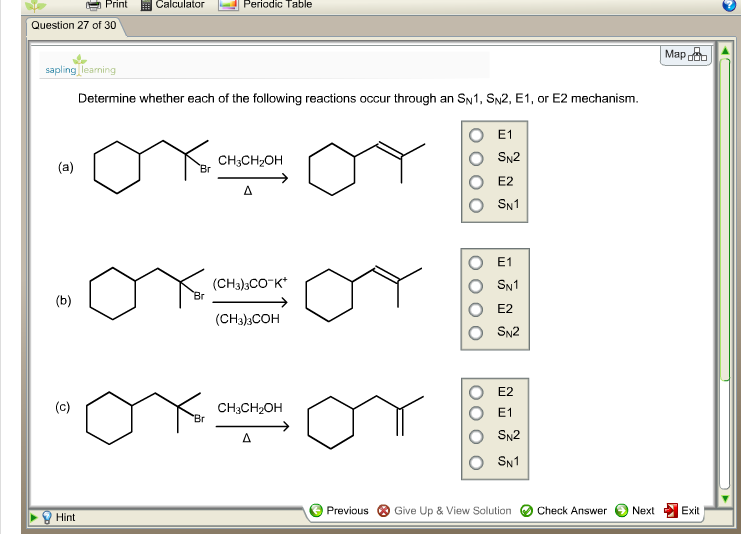Select the Question 27 of 30 tab
The image size is (747, 534).
74,26
